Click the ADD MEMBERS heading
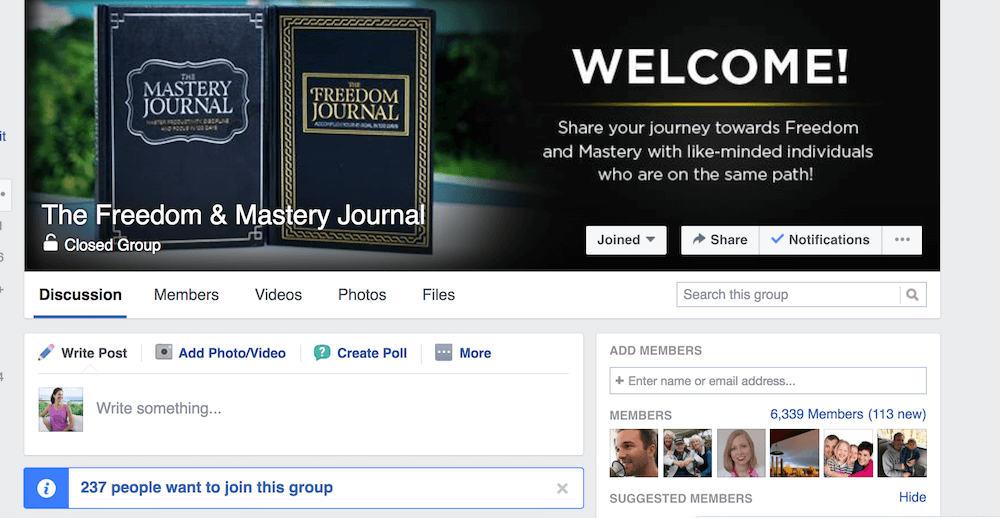The width and height of the screenshot is (1000, 518). coord(656,351)
